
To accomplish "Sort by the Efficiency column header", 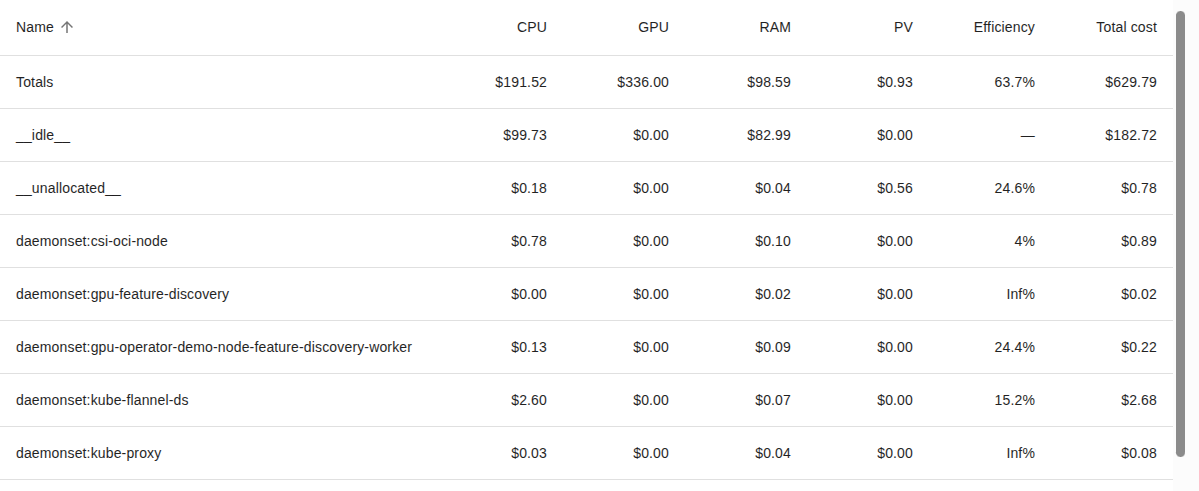I will point(1004,28).
